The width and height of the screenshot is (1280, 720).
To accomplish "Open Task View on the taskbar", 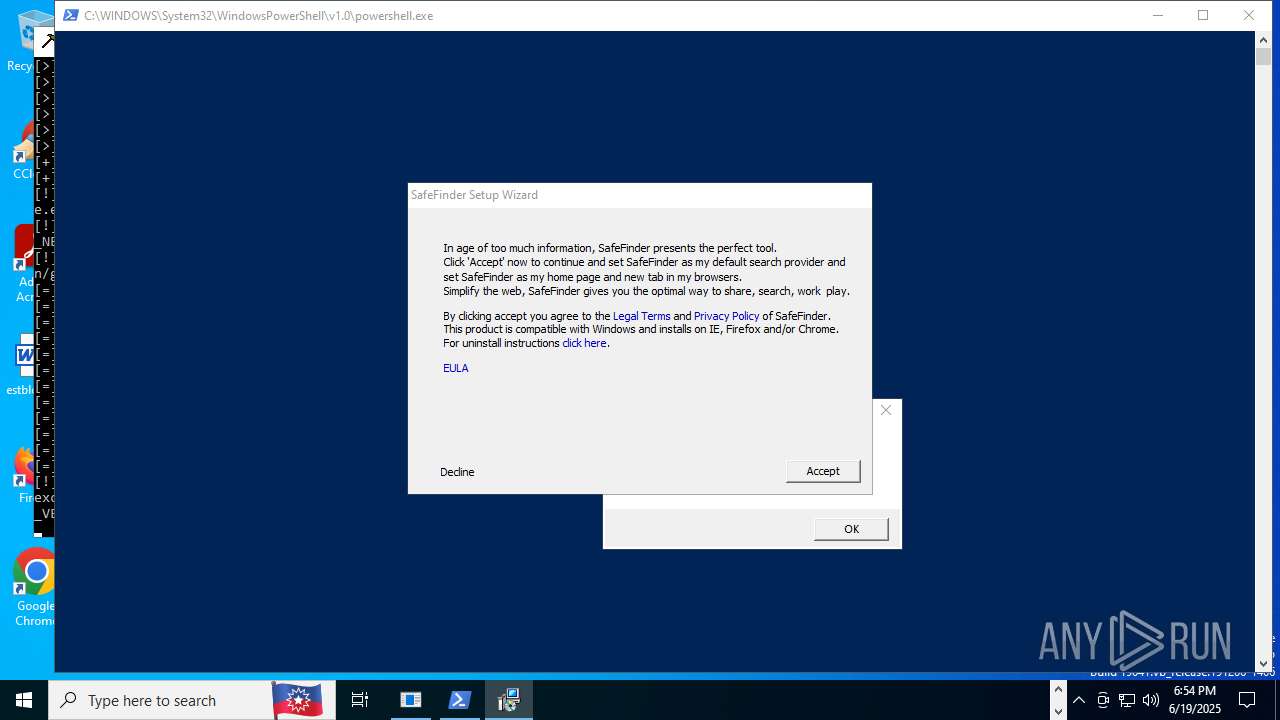I will click(x=360, y=700).
